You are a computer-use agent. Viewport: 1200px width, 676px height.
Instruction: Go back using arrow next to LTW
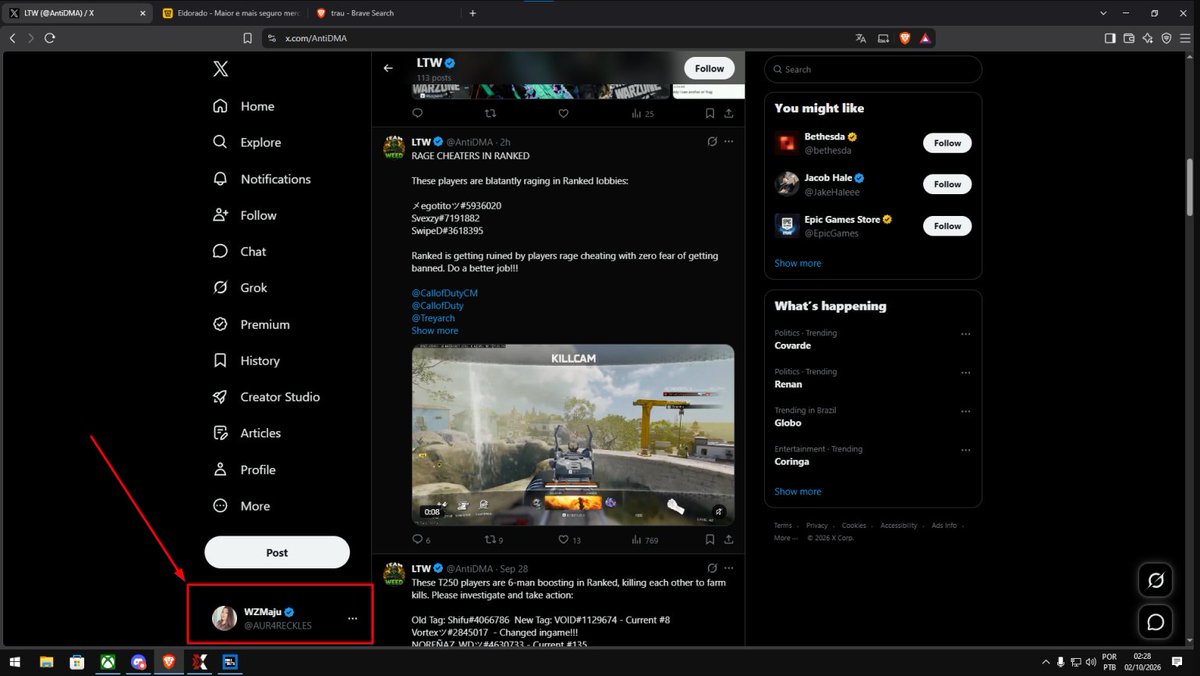point(388,68)
